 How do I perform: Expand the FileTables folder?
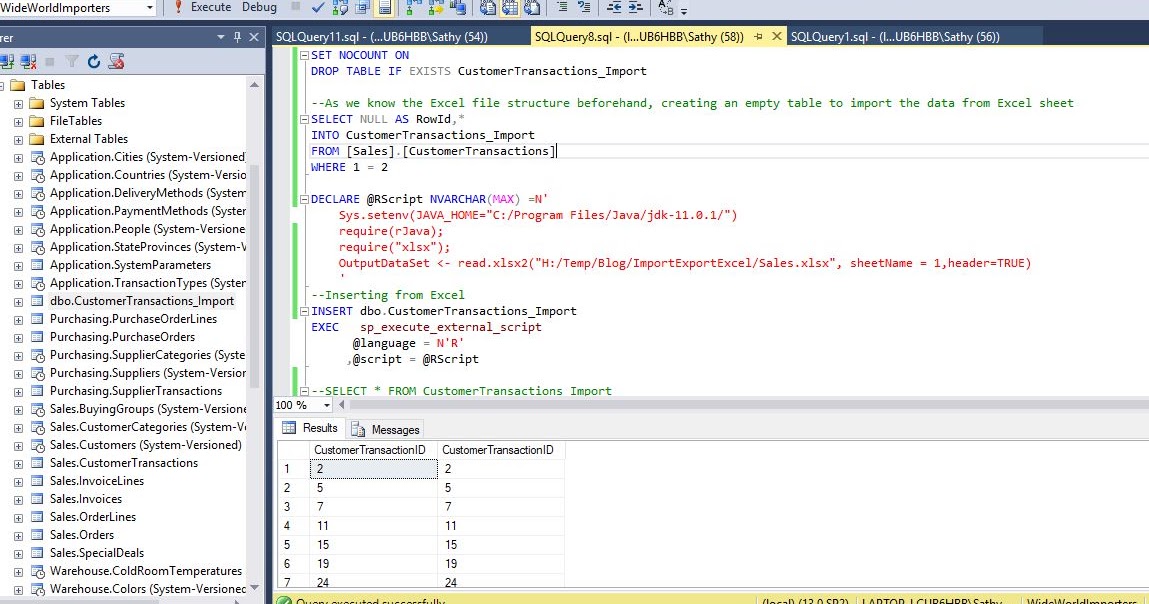[18, 122]
